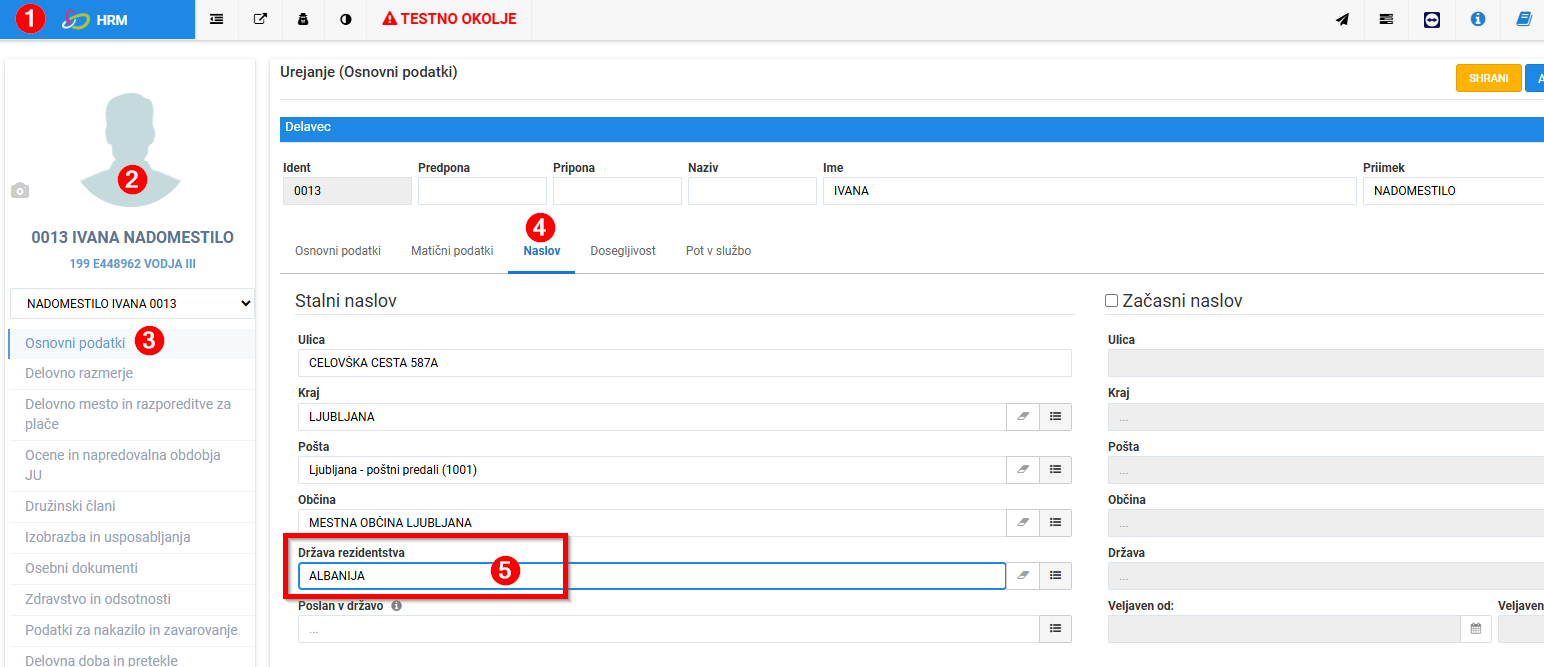The width and height of the screenshot is (1544, 667).
Task: Open the Veljaven od calendar icon
Action: coord(1476,629)
